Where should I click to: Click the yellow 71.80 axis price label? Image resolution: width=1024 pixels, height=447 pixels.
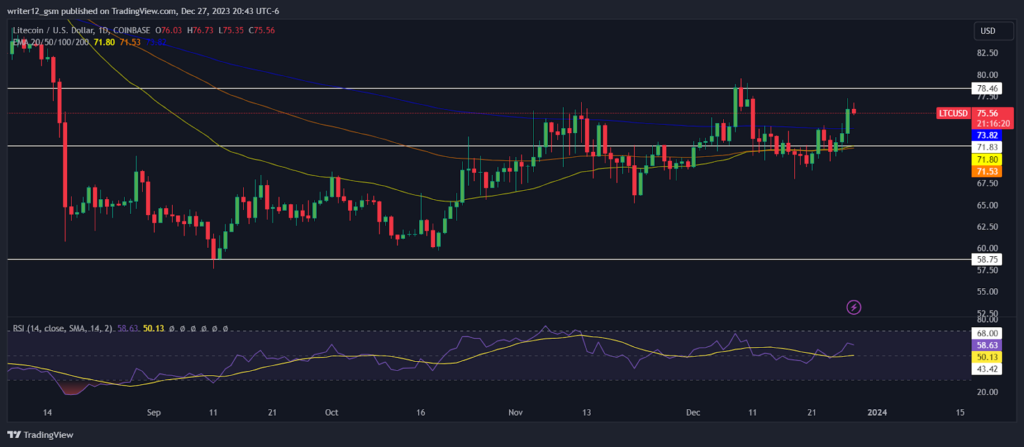point(985,159)
